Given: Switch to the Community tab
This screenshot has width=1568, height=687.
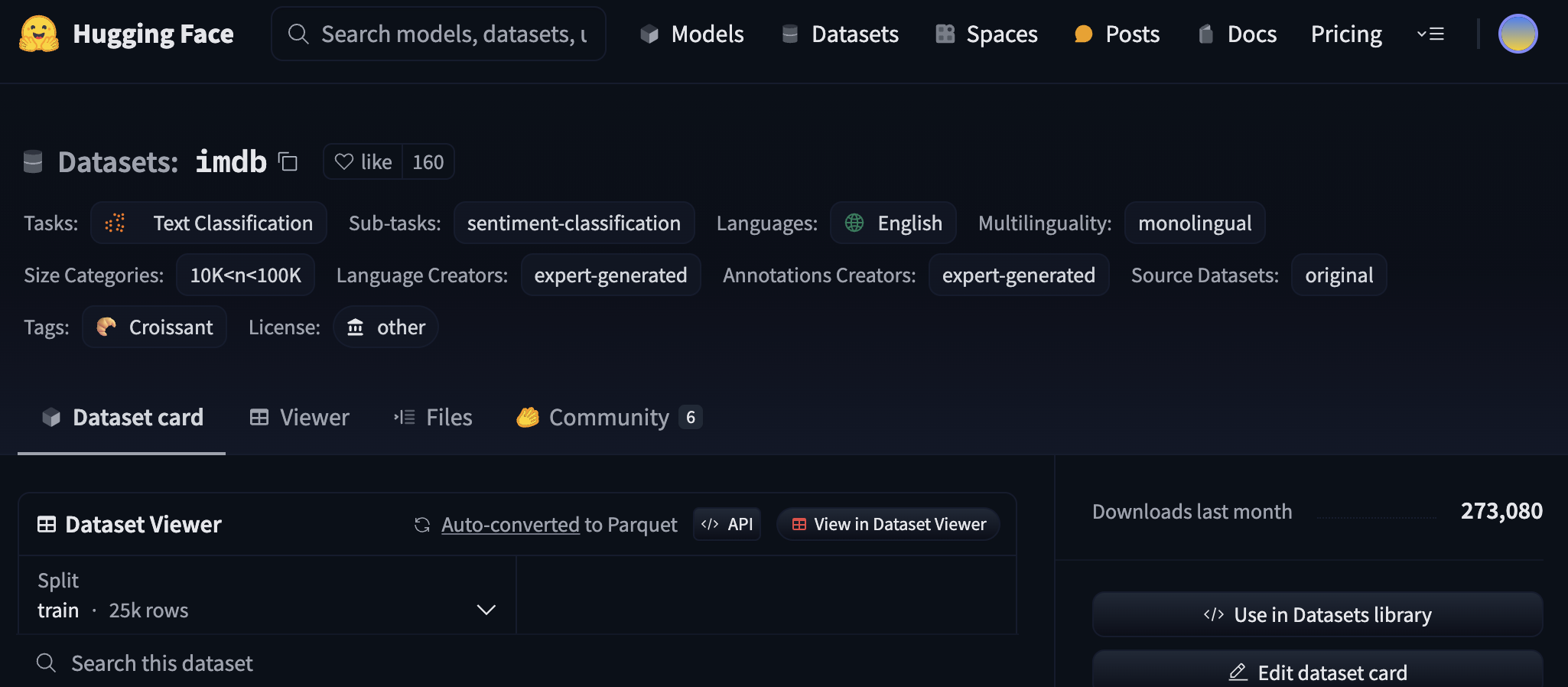Looking at the screenshot, I should click(609, 417).
